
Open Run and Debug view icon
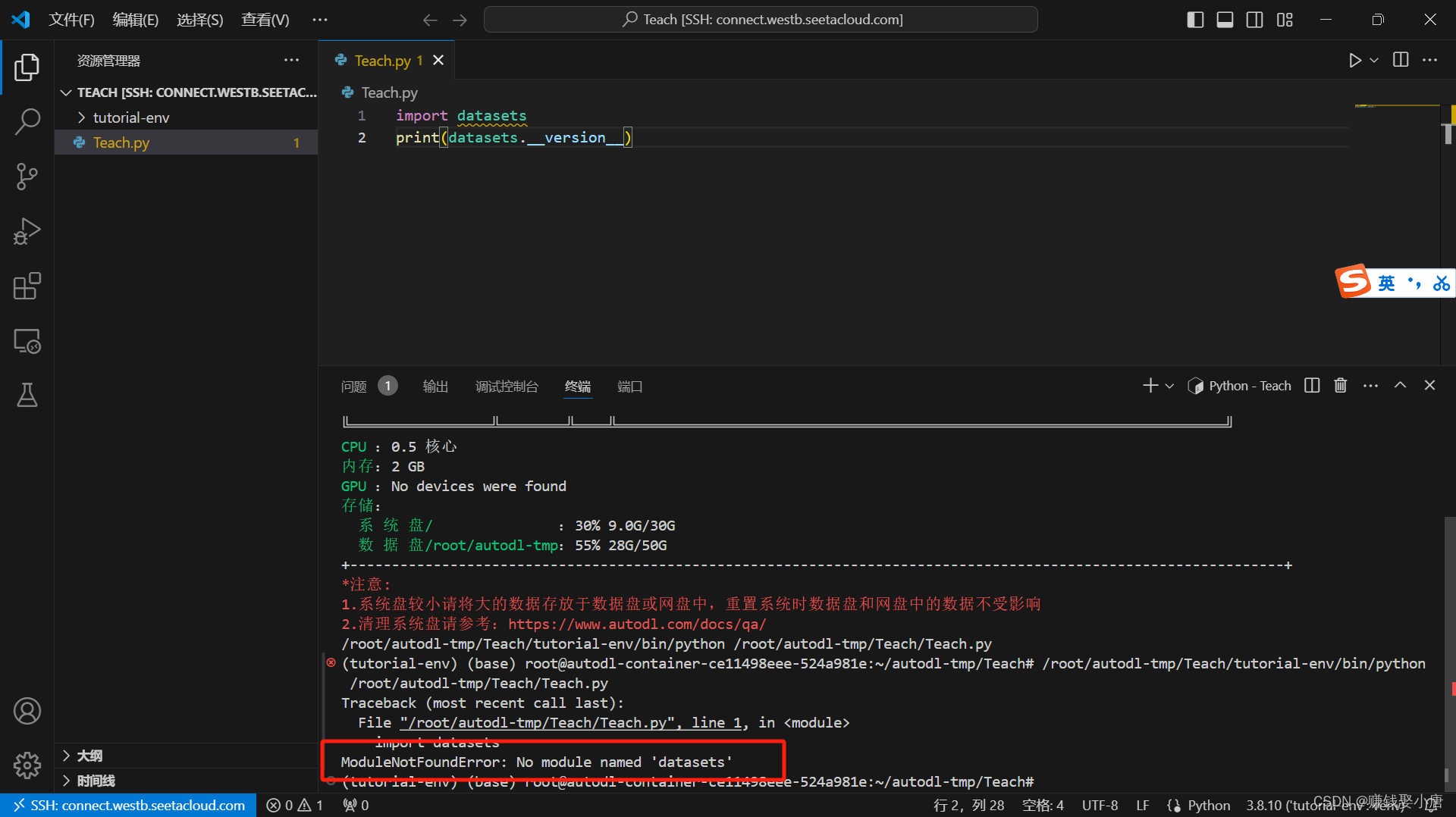[x=27, y=231]
